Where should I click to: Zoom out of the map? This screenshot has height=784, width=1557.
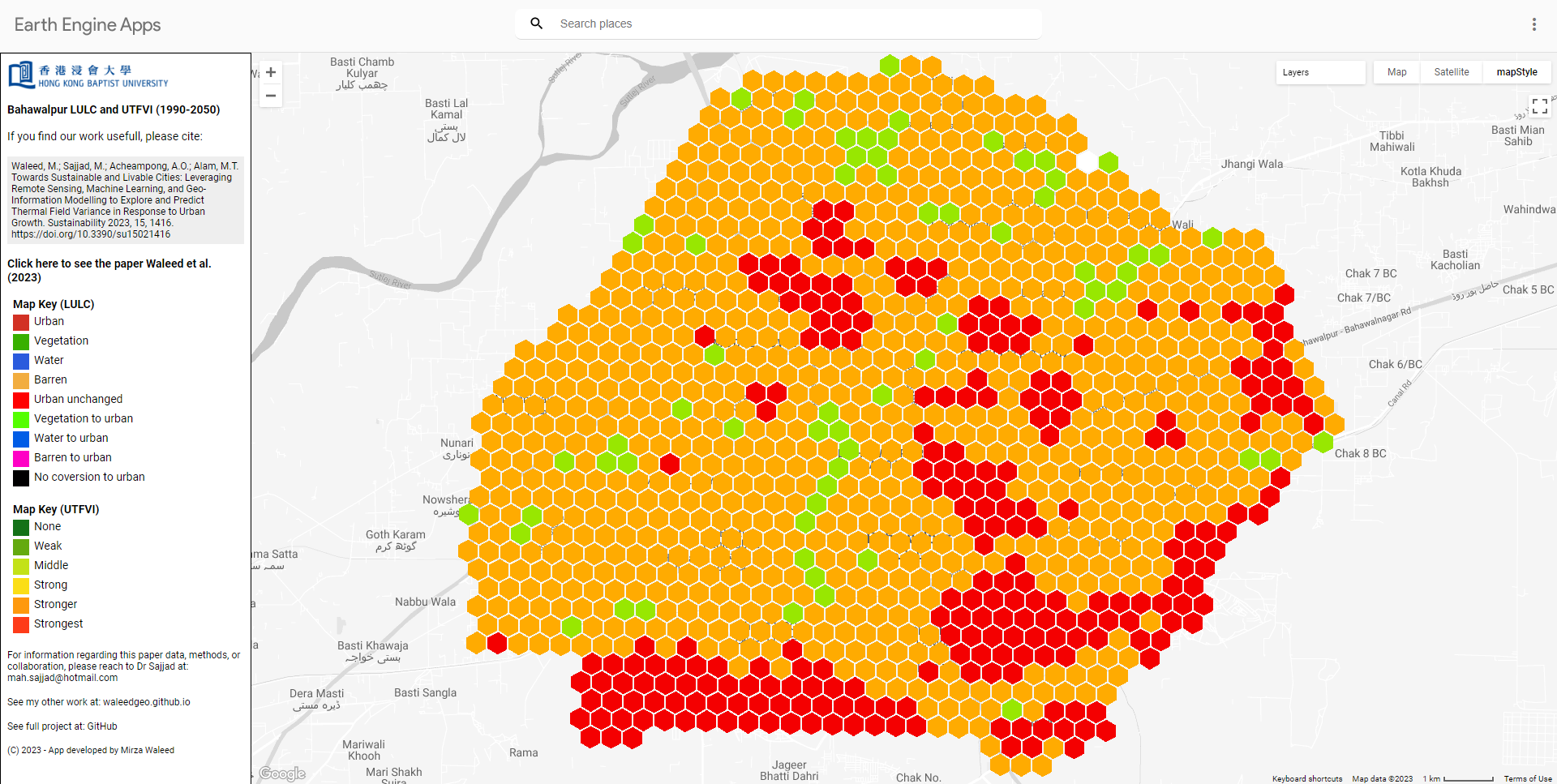tap(271, 96)
